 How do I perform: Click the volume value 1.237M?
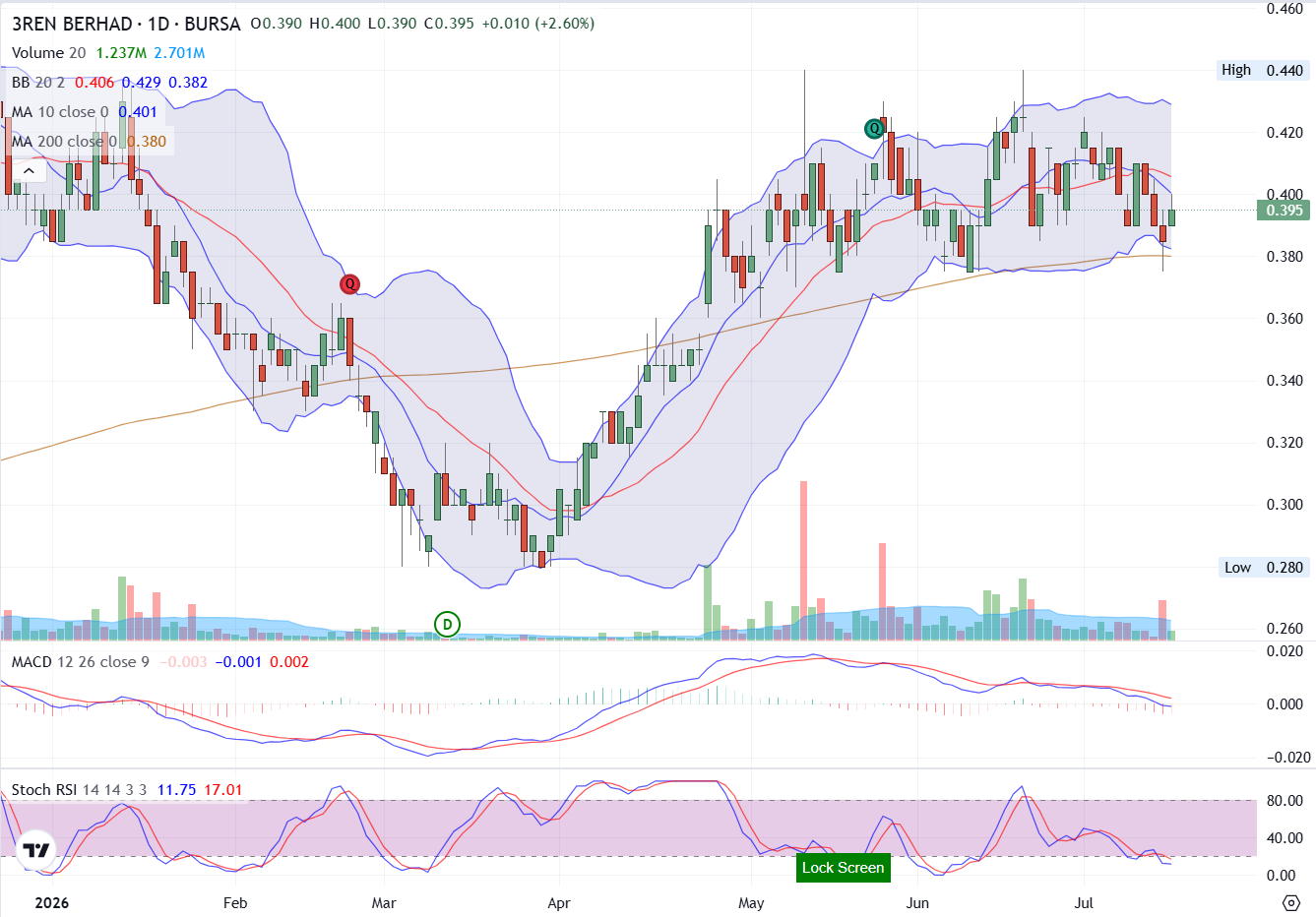pos(122,53)
